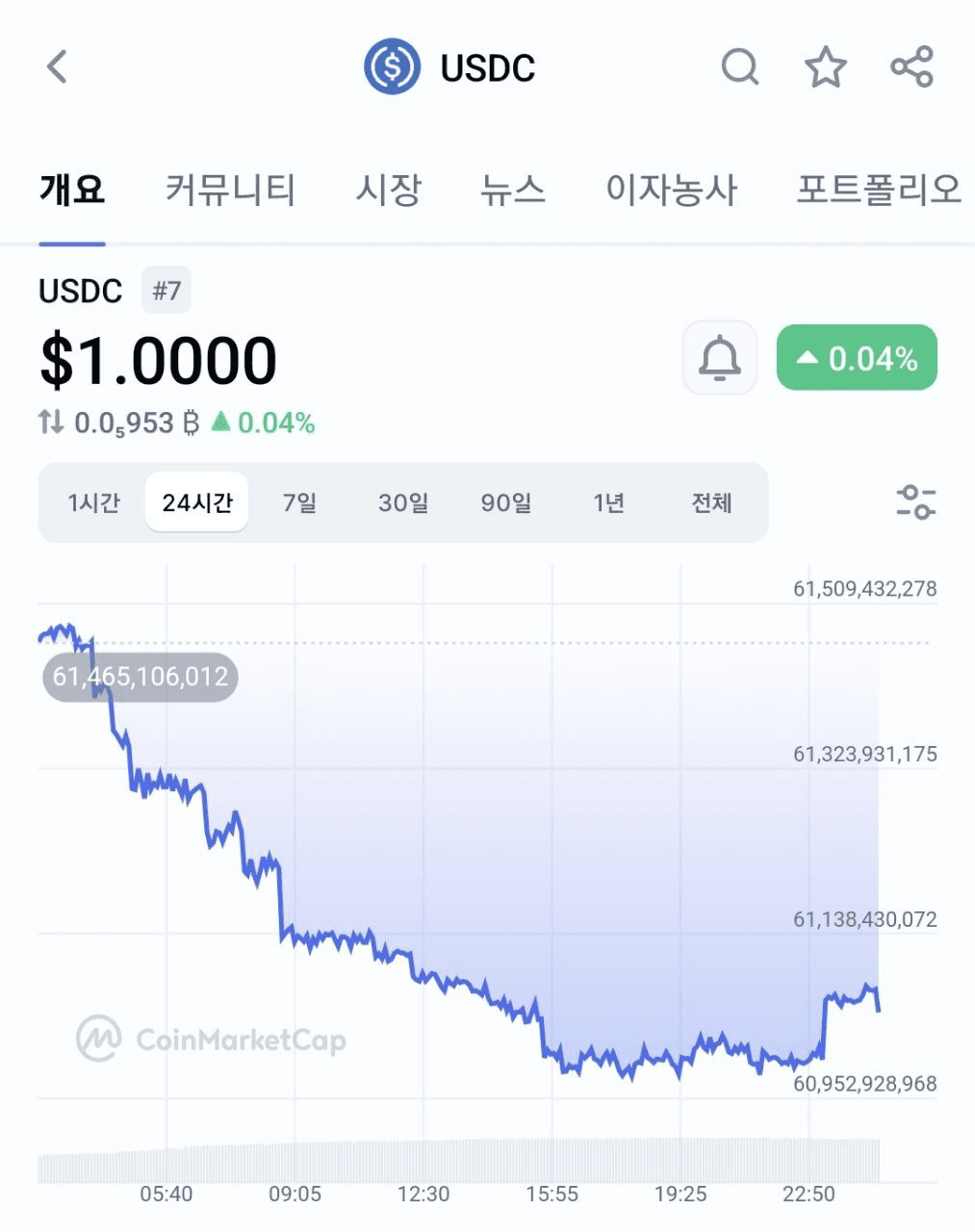The image size is (975, 1232).
Task: Tap the #7 rank badge
Action: pos(167,291)
